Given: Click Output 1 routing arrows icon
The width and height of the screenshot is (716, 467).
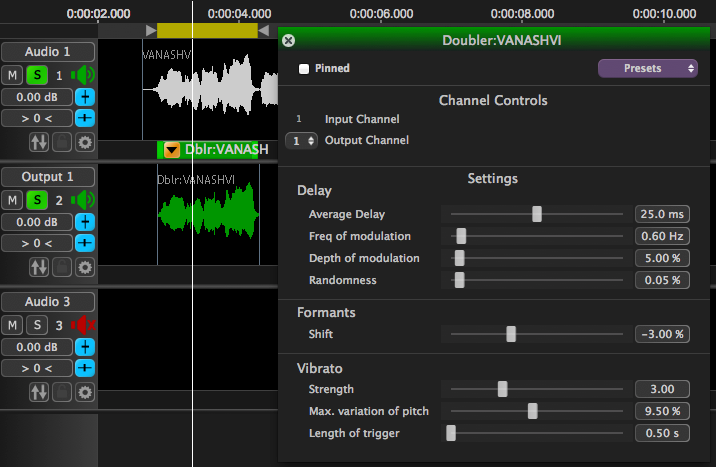Looking at the screenshot, I should point(38,267).
